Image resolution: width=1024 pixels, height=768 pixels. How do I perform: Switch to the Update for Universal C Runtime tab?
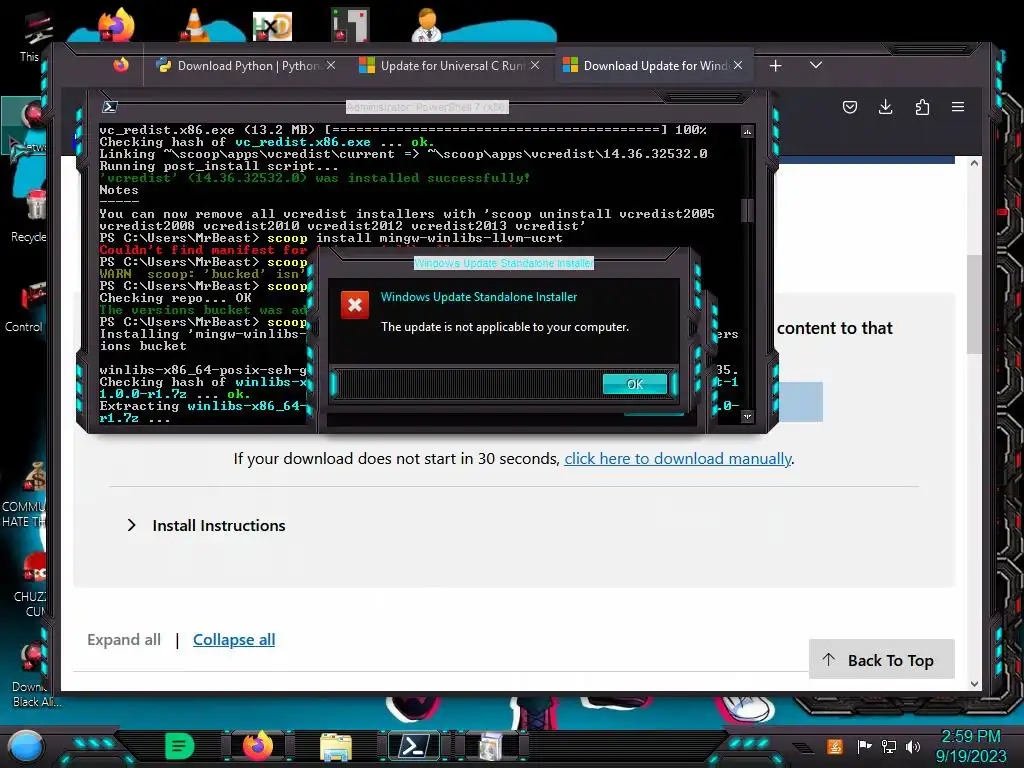[x=452, y=66]
